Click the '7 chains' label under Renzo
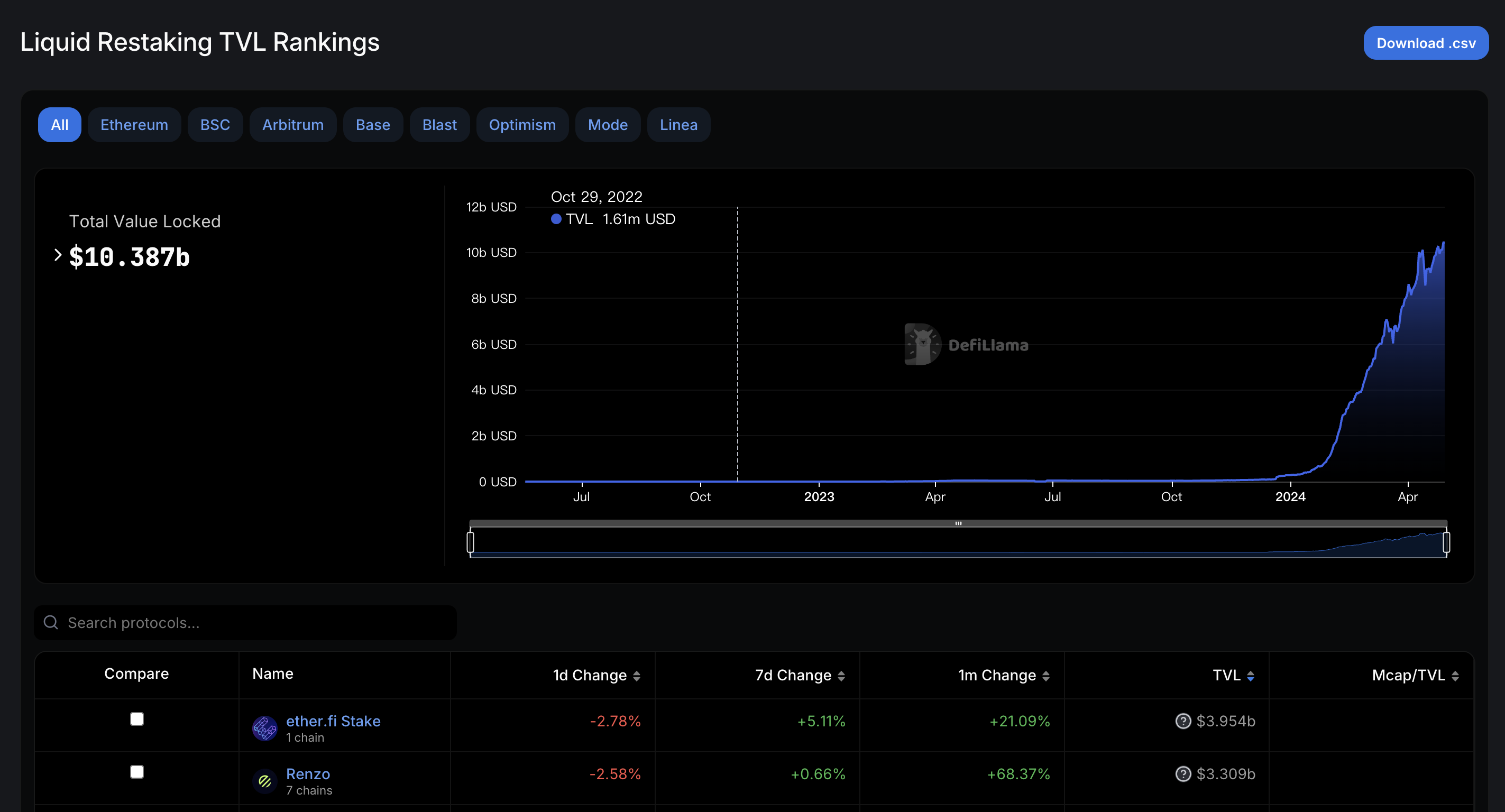 coord(309,790)
